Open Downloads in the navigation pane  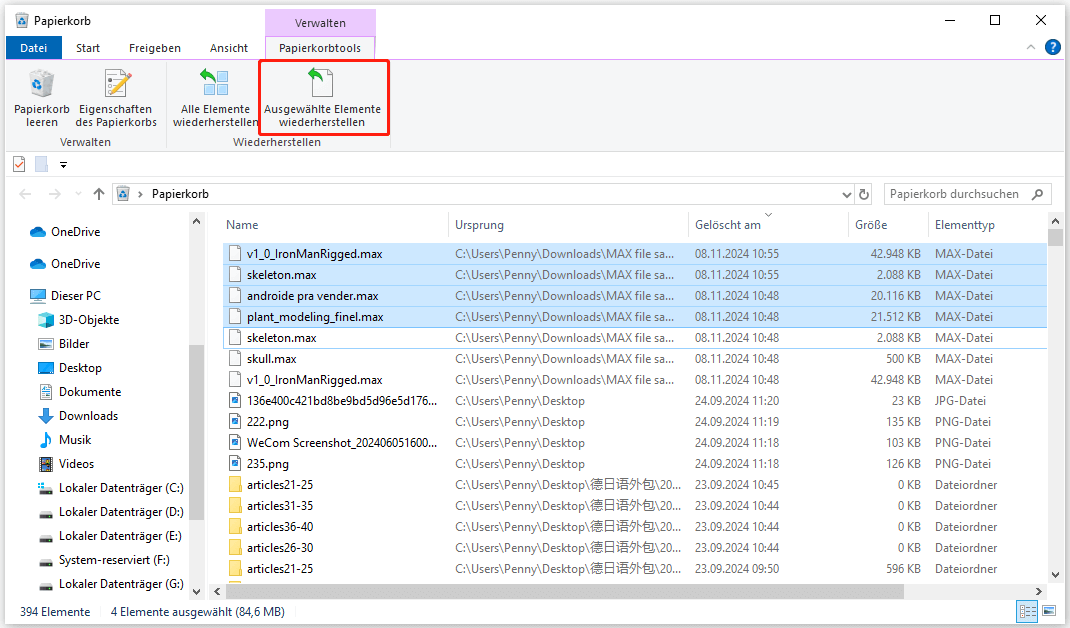[x=78, y=416]
